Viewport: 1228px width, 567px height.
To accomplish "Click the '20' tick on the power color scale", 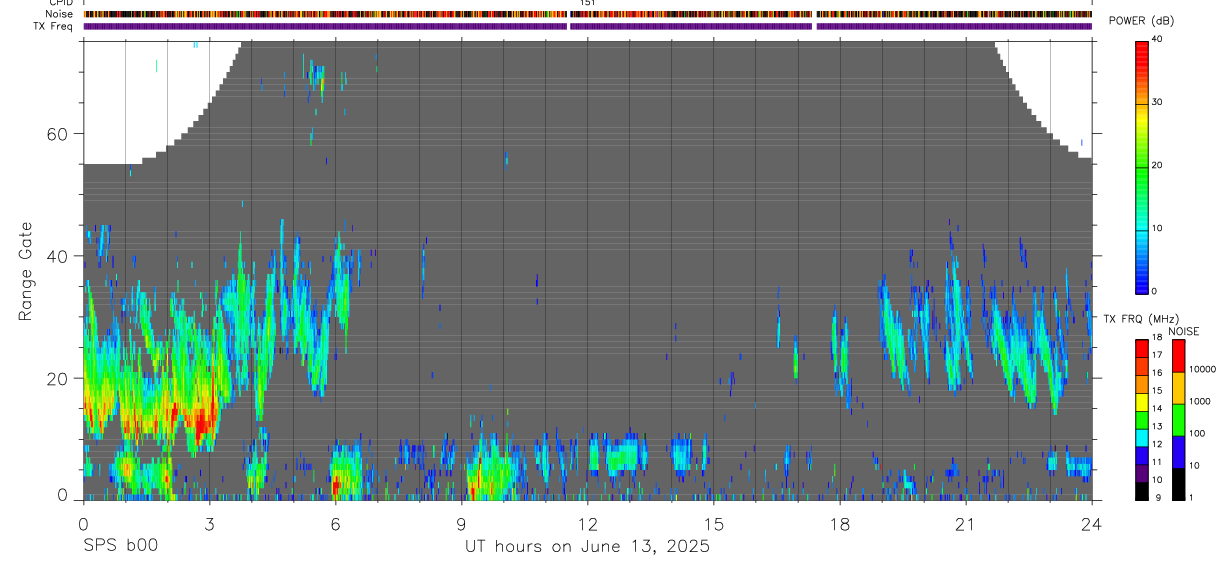I will click(1157, 165).
